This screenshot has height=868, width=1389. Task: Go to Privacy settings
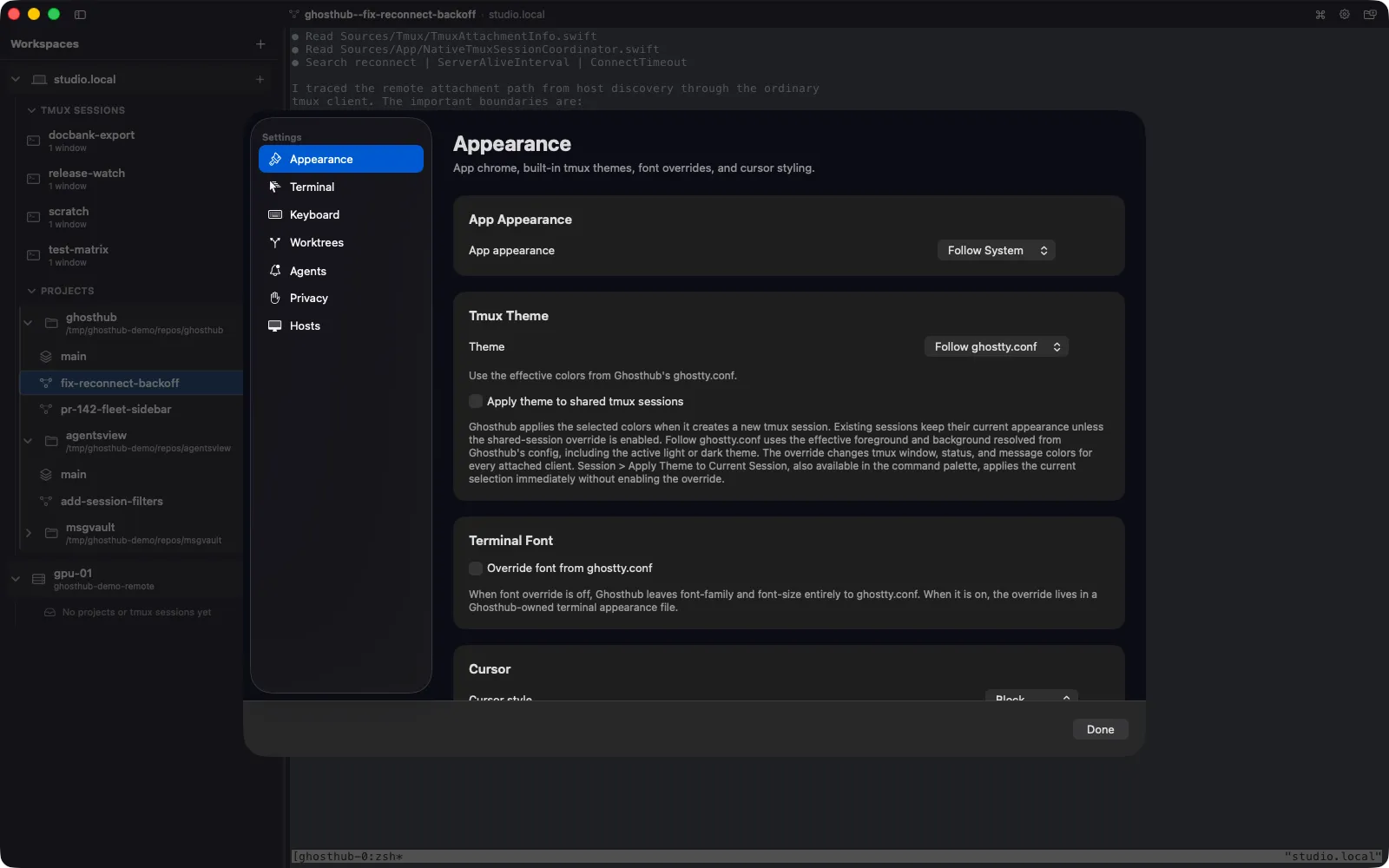tap(341, 298)
